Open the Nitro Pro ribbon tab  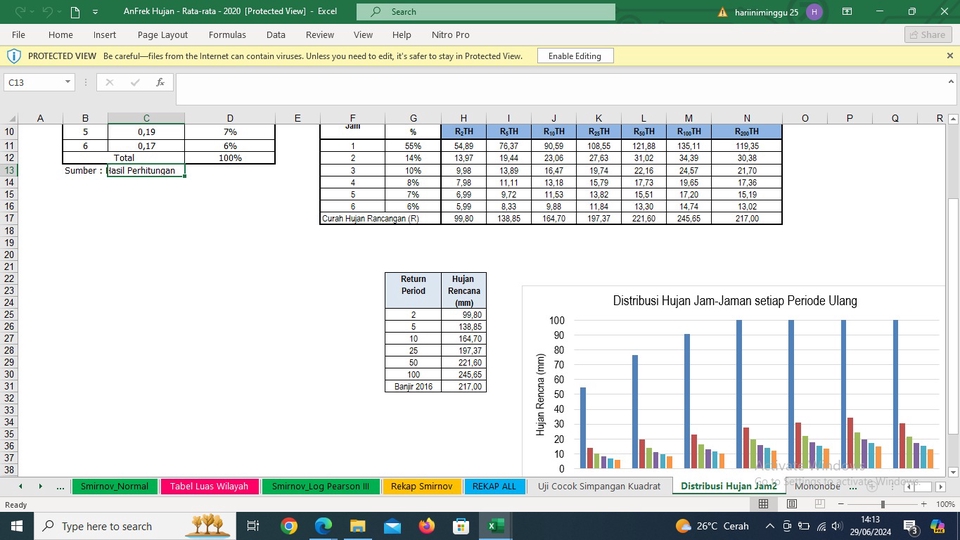pos(448,35)
